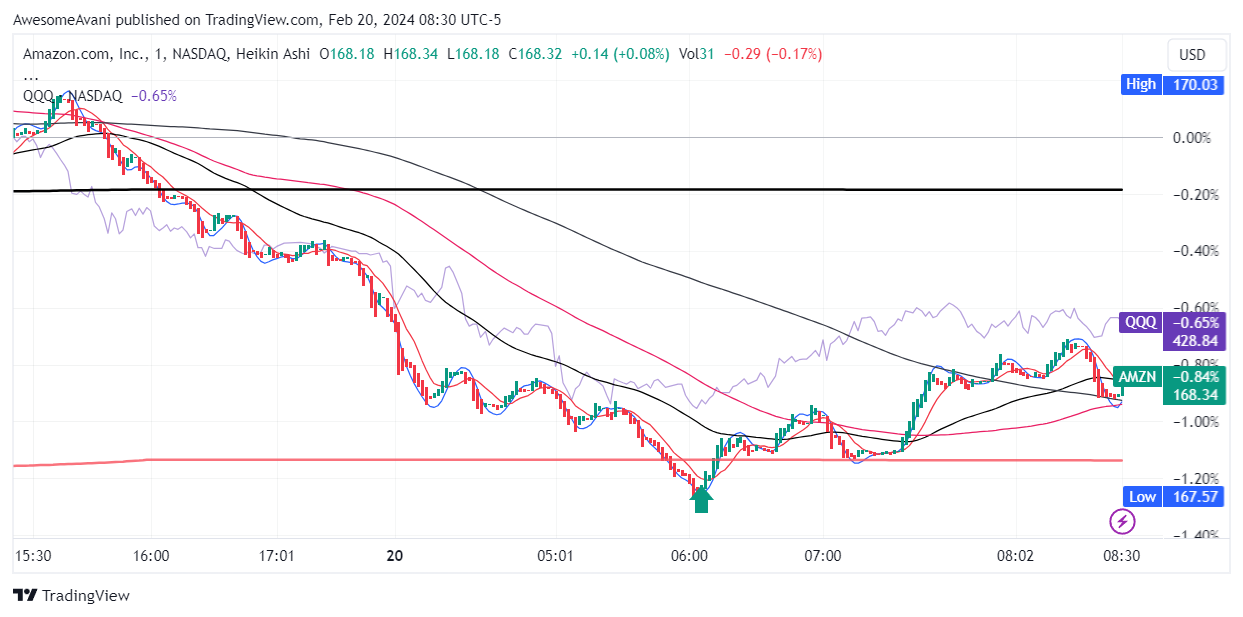Select the green up-arrow marker on chart

click(x=701, y=498)
